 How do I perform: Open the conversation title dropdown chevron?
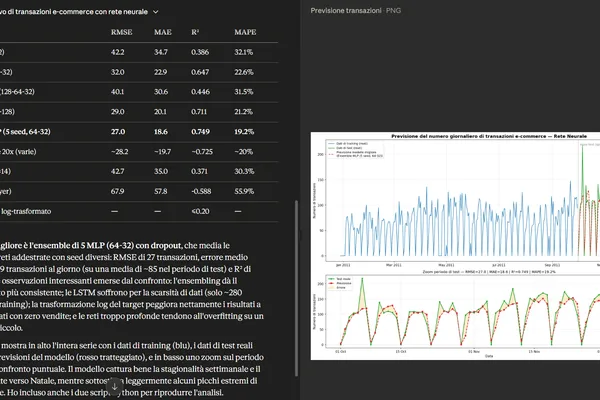[x=156, y=12]
